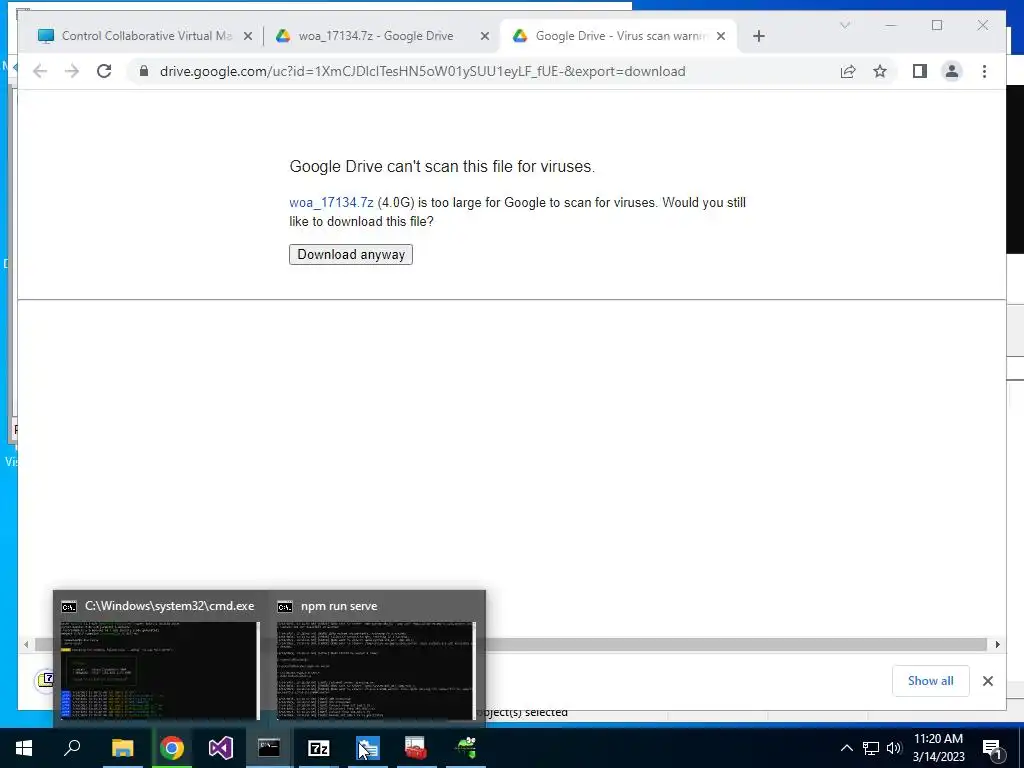The height and width of the screenshot is (768, 1024).
Task: Open the Windows Start menu
Action: pos(24,748)
